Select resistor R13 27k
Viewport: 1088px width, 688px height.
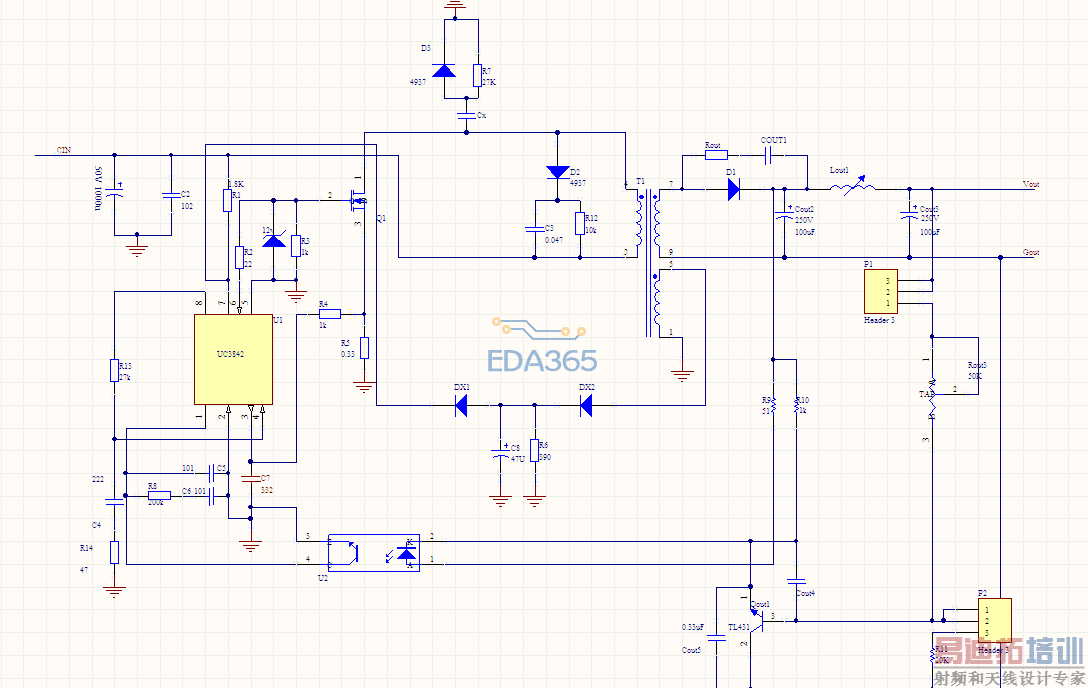(x=114, y=370)
